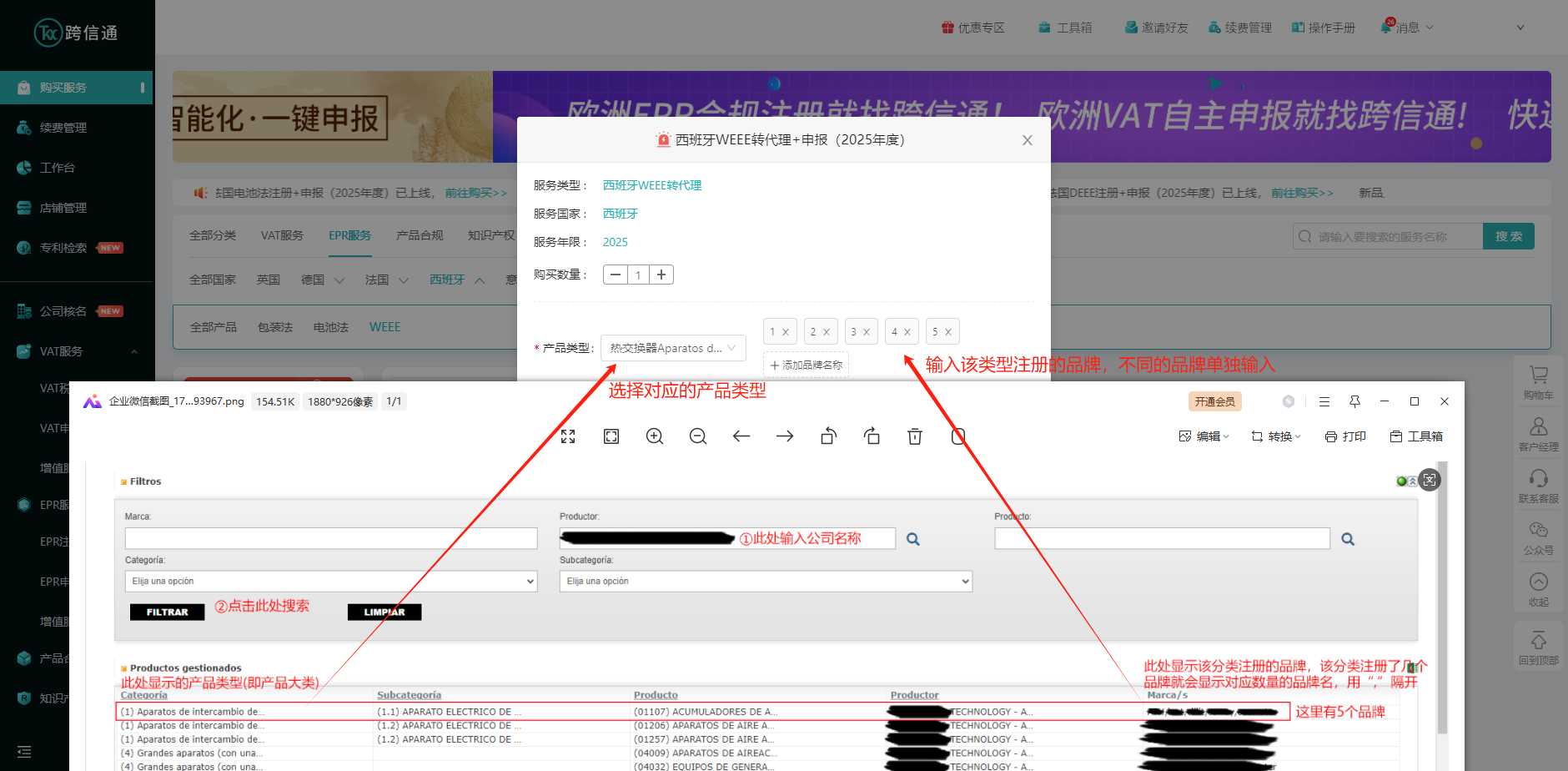Open 打印 in the image viewer toolbar
1568x771 pixels.
[x=1344, y=436]
